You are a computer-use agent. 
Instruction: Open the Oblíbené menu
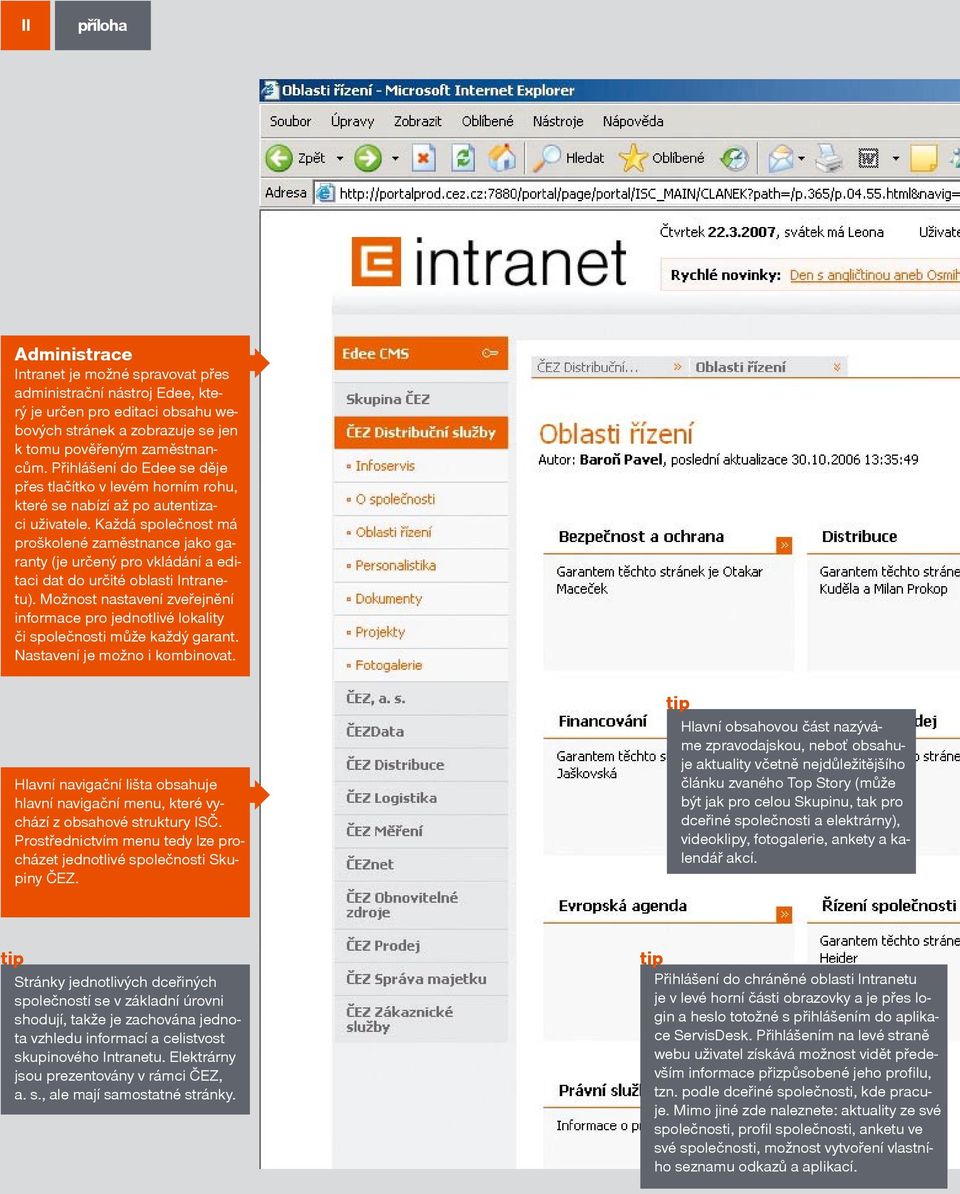(487, 121)
